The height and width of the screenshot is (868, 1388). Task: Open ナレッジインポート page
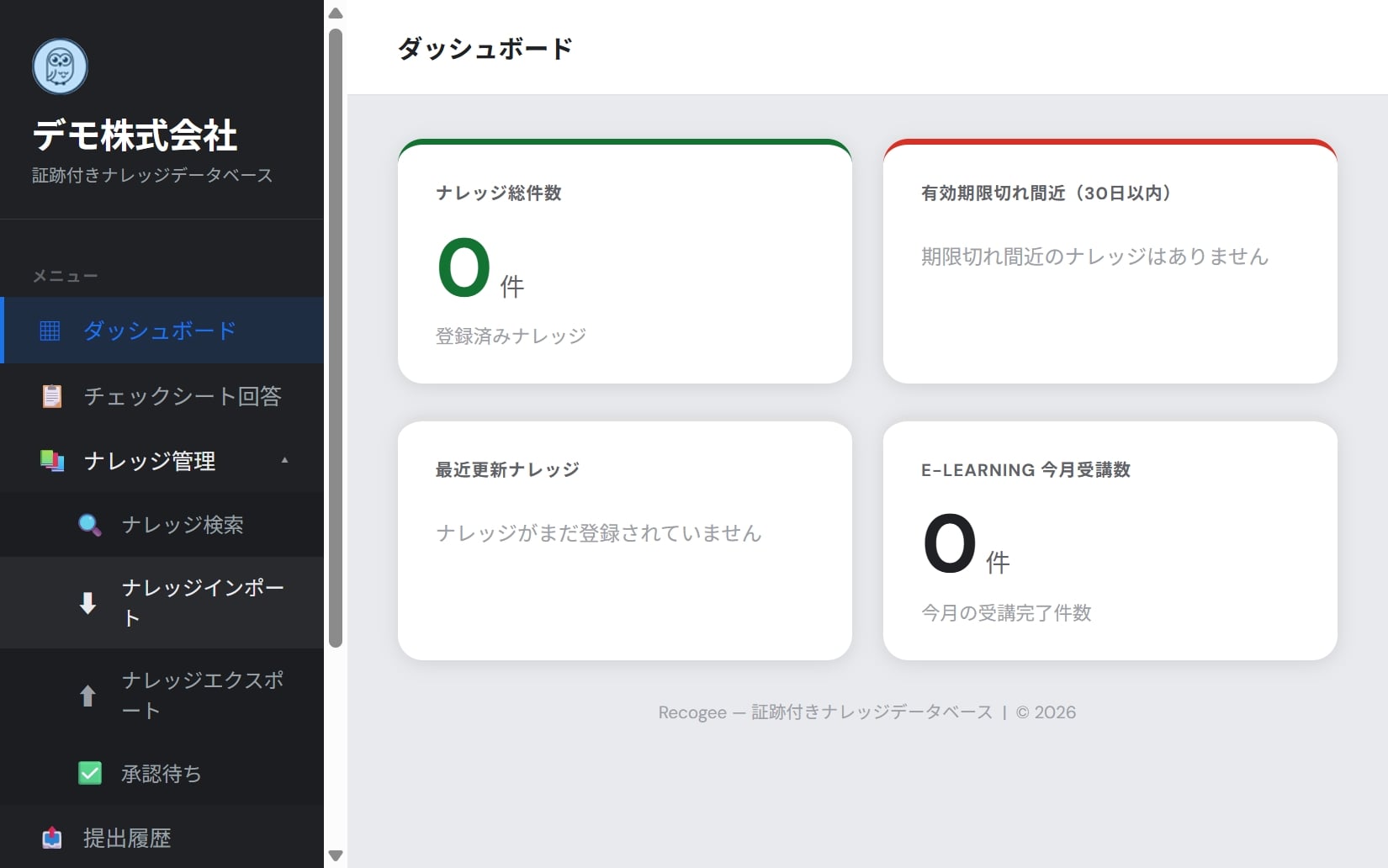[162, 603]
